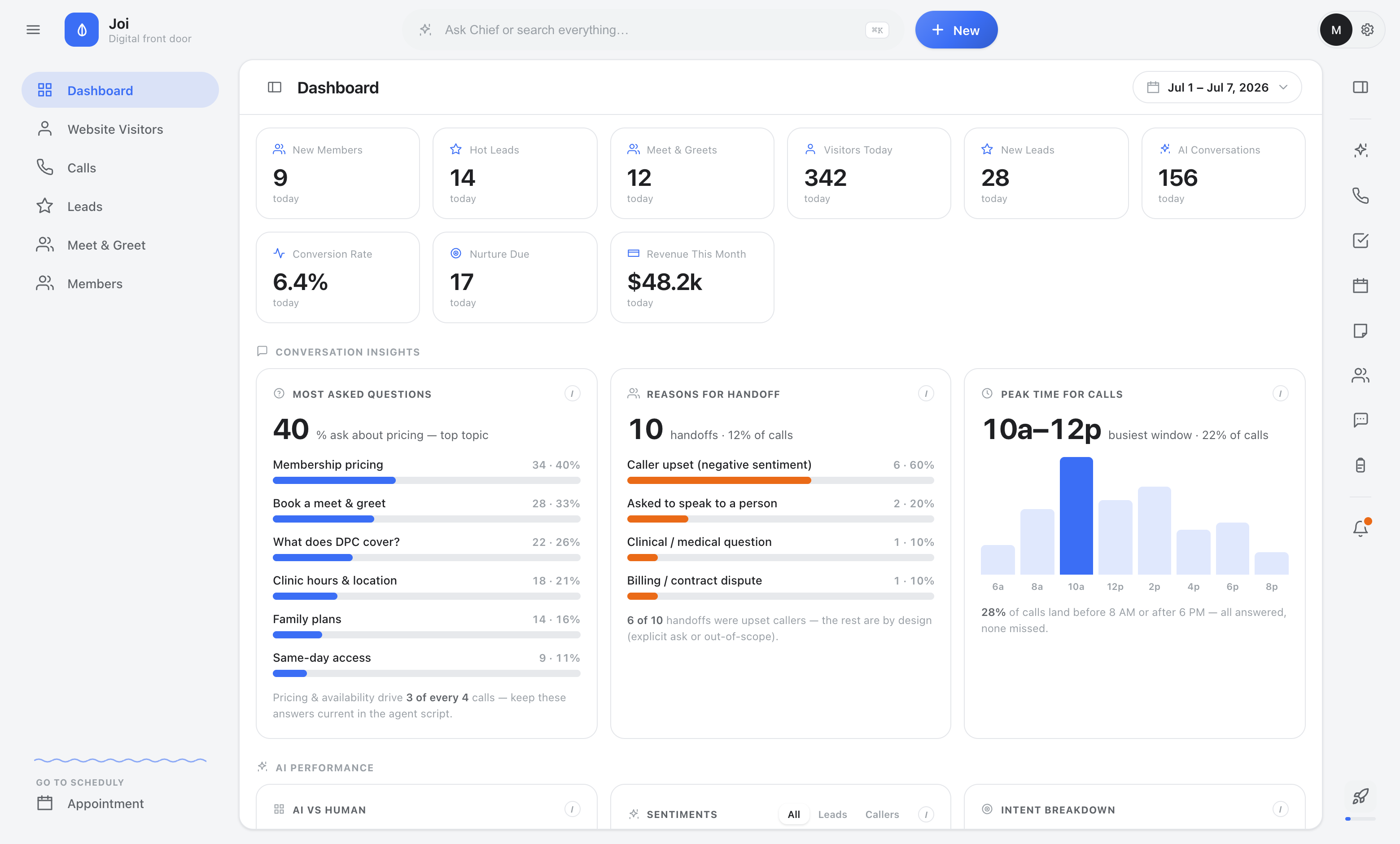
Task: Open the chat message icon in right rail
Action: coord(1360,420)
